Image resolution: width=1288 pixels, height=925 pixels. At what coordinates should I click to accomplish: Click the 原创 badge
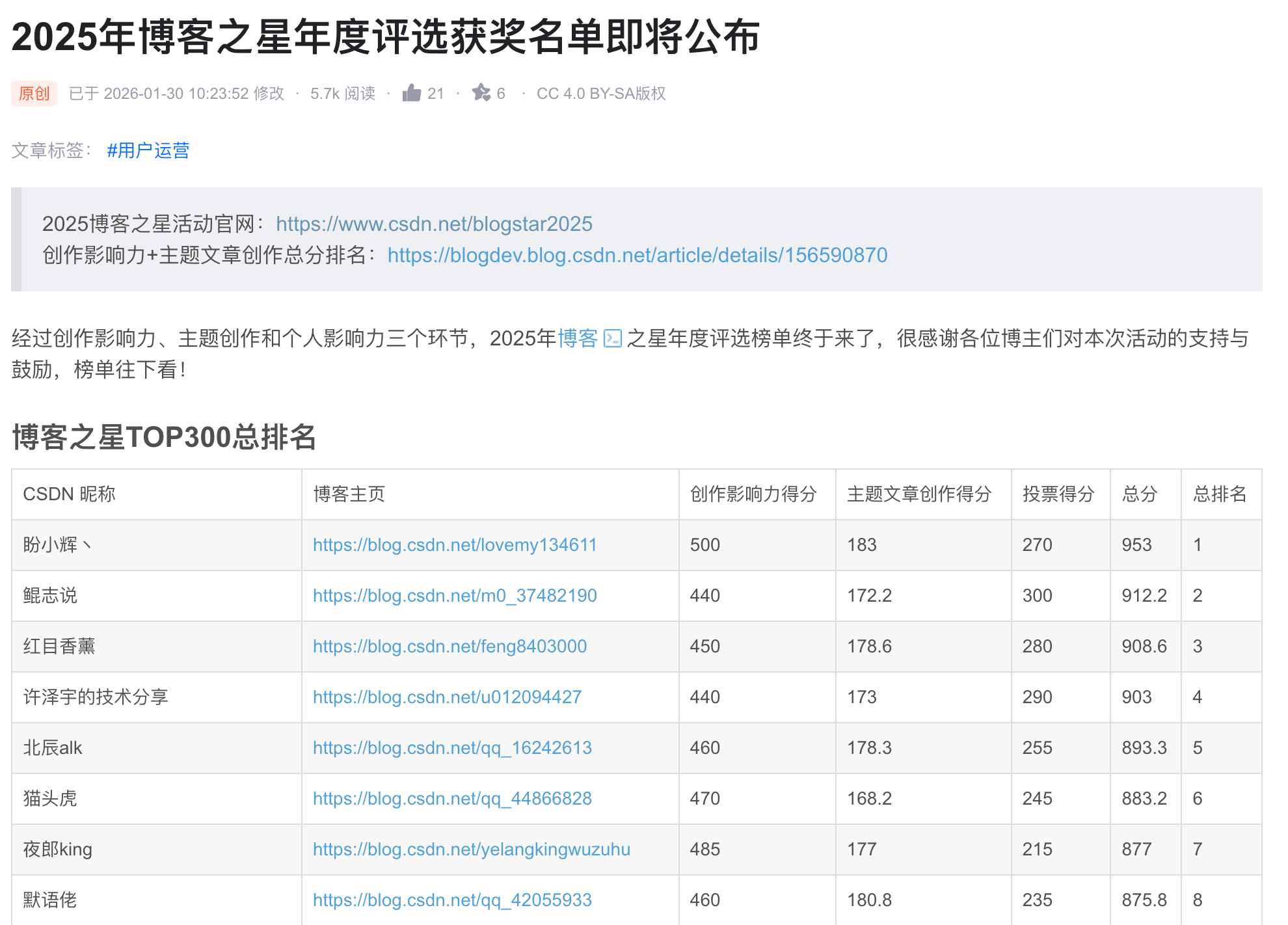tap(34, 93)
